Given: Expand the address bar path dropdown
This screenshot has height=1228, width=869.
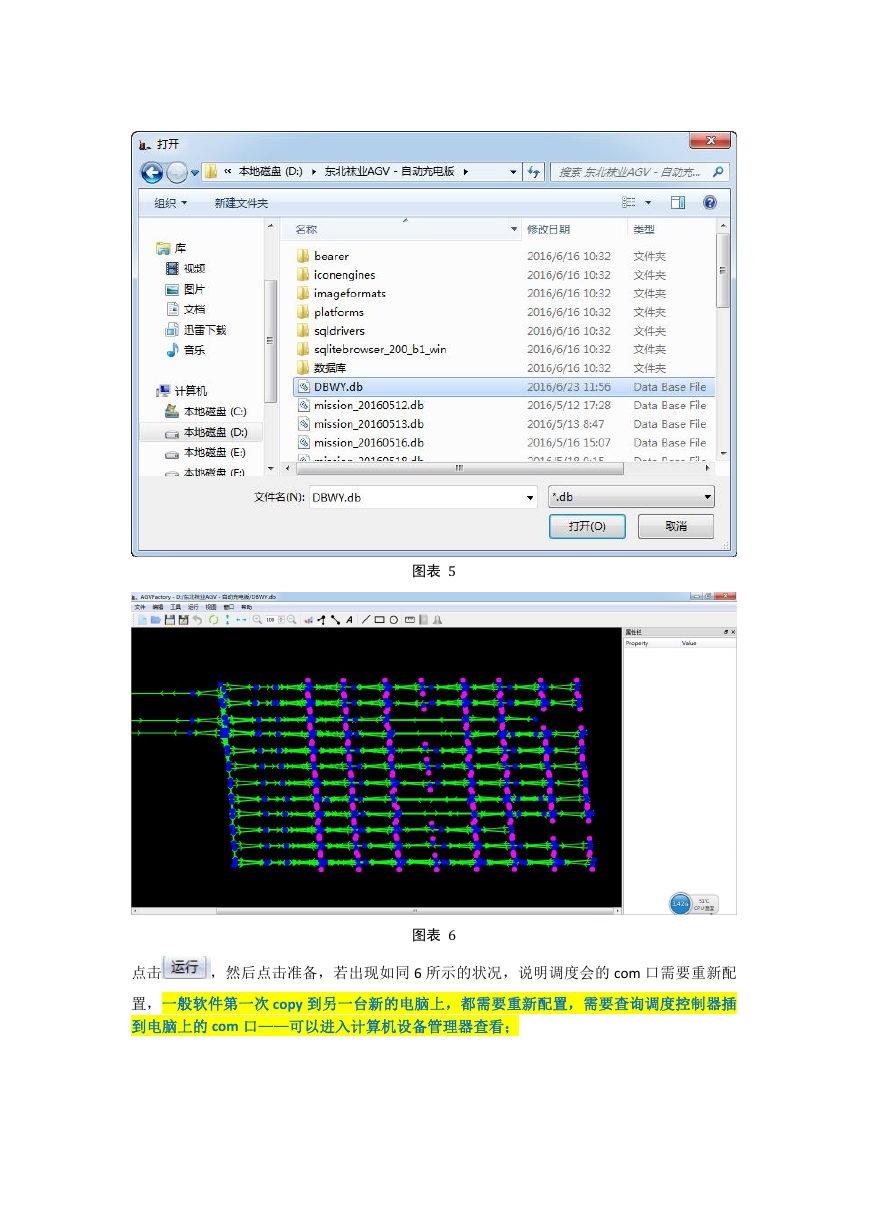Looking at the screenshot, I should [513, 172].
